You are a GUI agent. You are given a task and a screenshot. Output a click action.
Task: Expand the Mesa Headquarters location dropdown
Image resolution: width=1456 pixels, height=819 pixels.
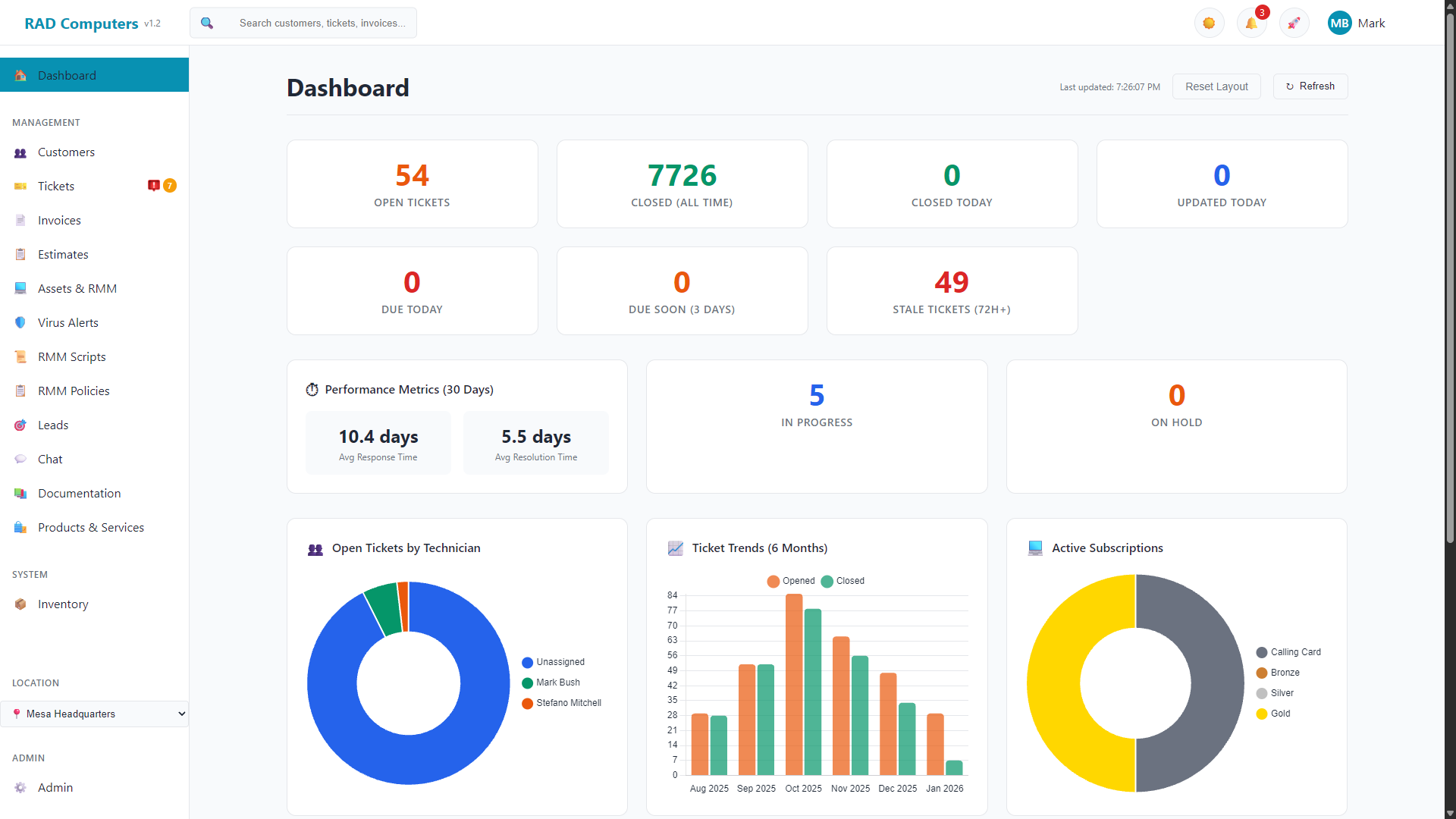[x=95, y=714]
